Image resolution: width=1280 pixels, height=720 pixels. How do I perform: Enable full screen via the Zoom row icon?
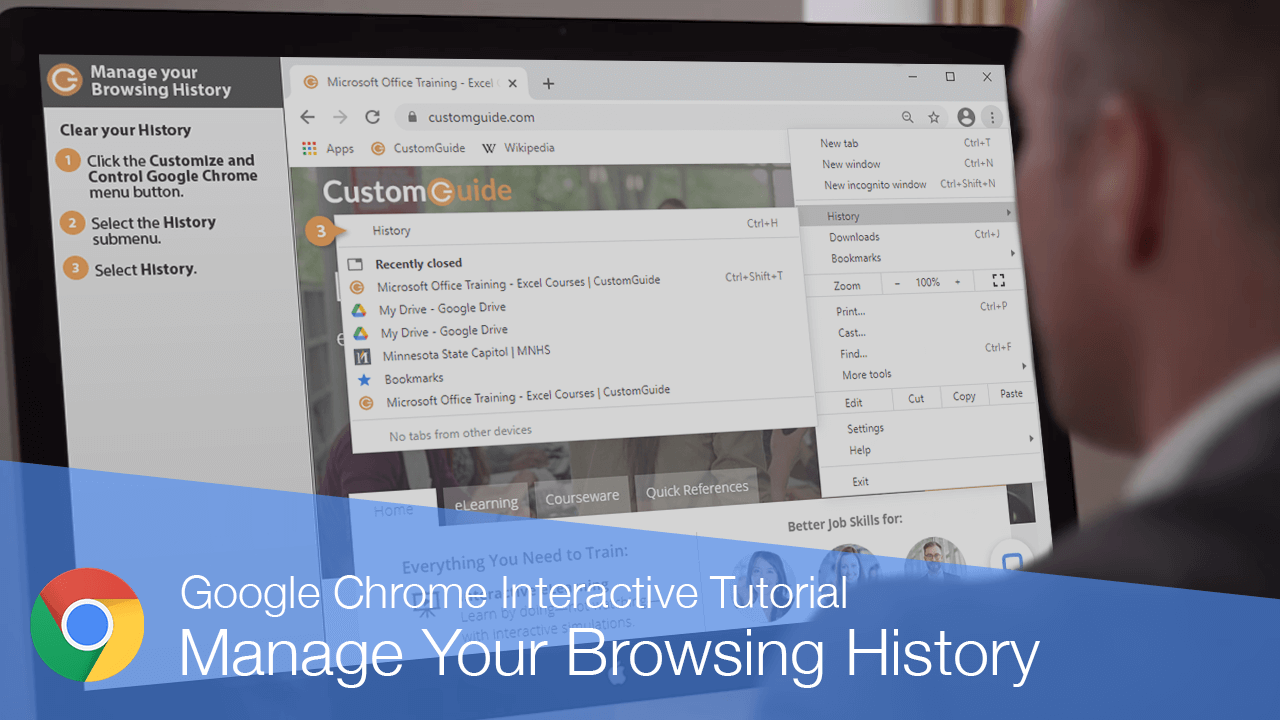pos(998,281)
